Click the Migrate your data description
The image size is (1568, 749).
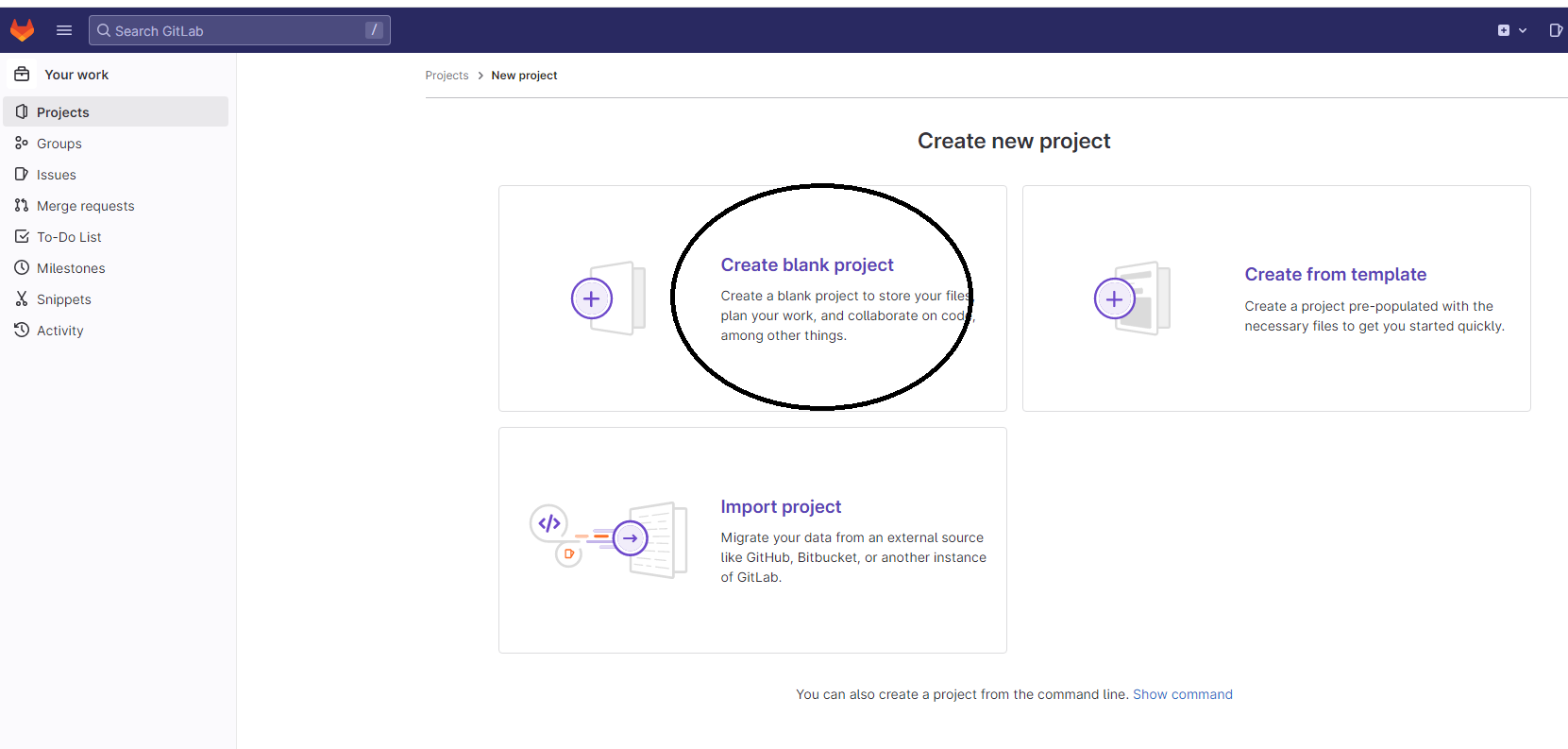(853, 557)
